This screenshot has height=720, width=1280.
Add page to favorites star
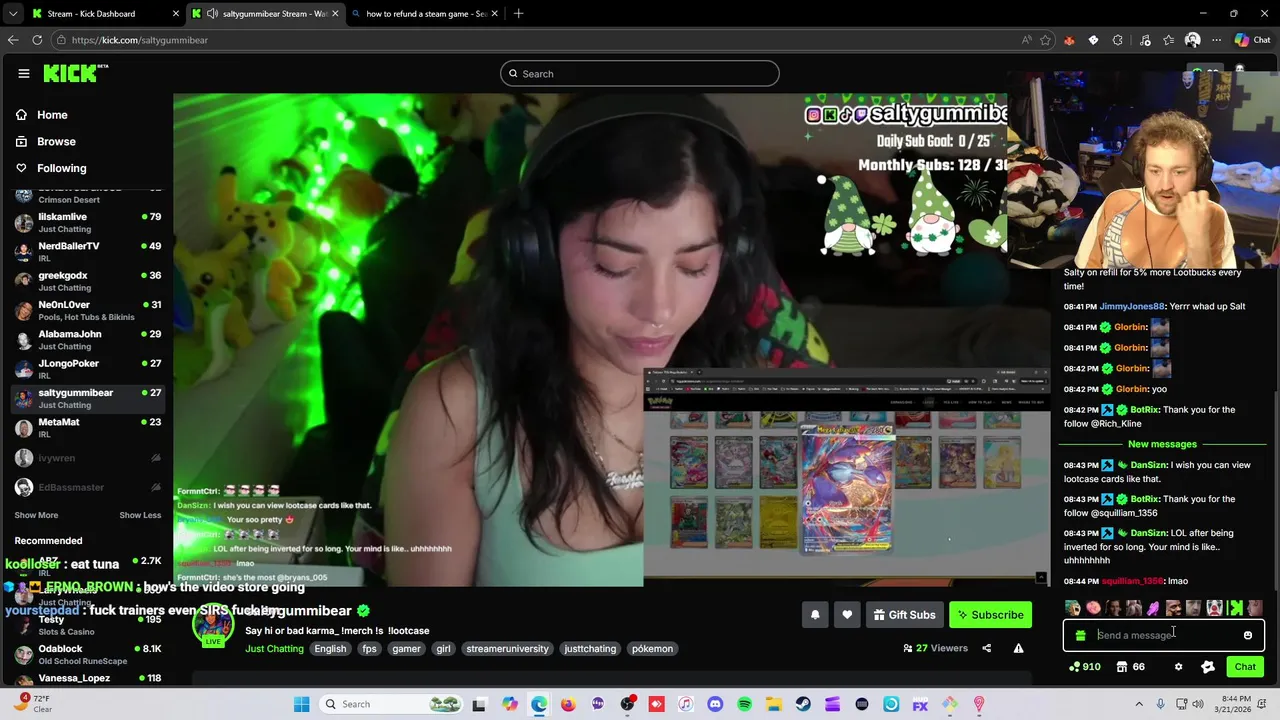[x=1046, y=40]
